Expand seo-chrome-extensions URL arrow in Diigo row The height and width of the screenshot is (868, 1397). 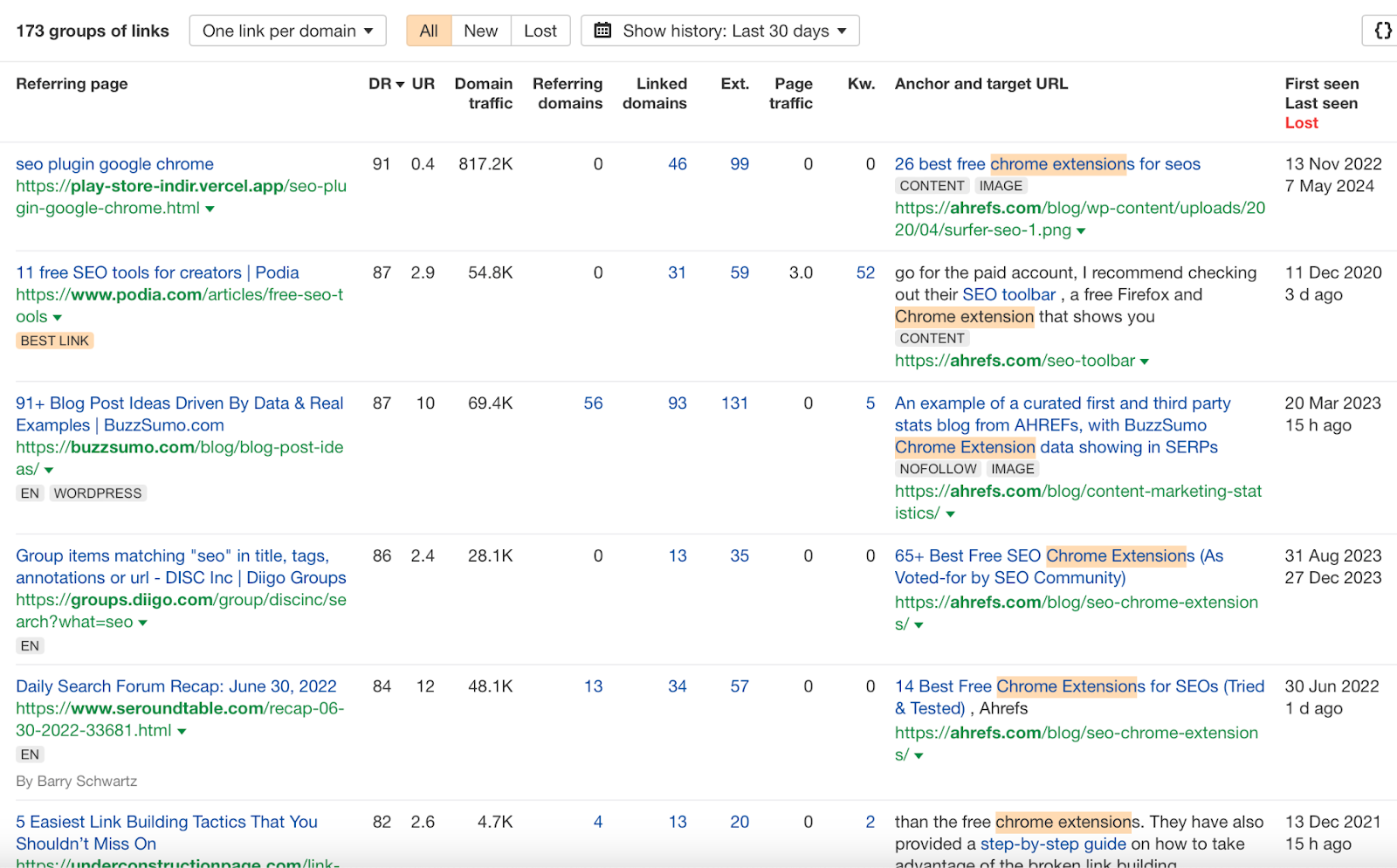tap(919, 625)
